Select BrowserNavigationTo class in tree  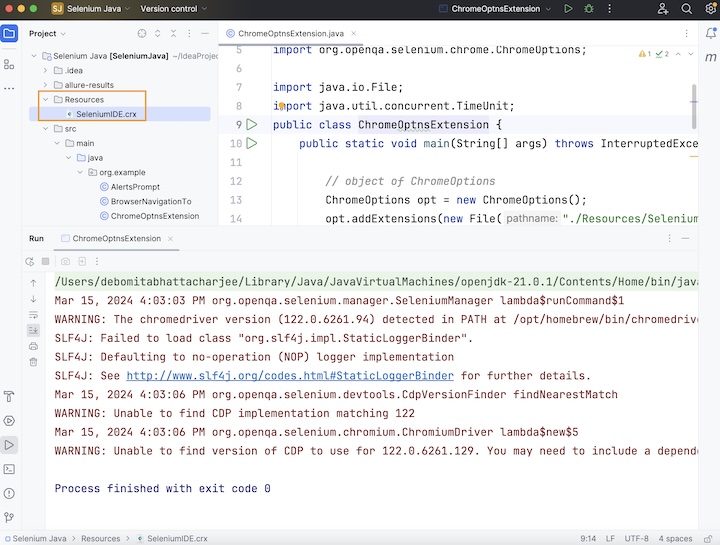[151, 202]
